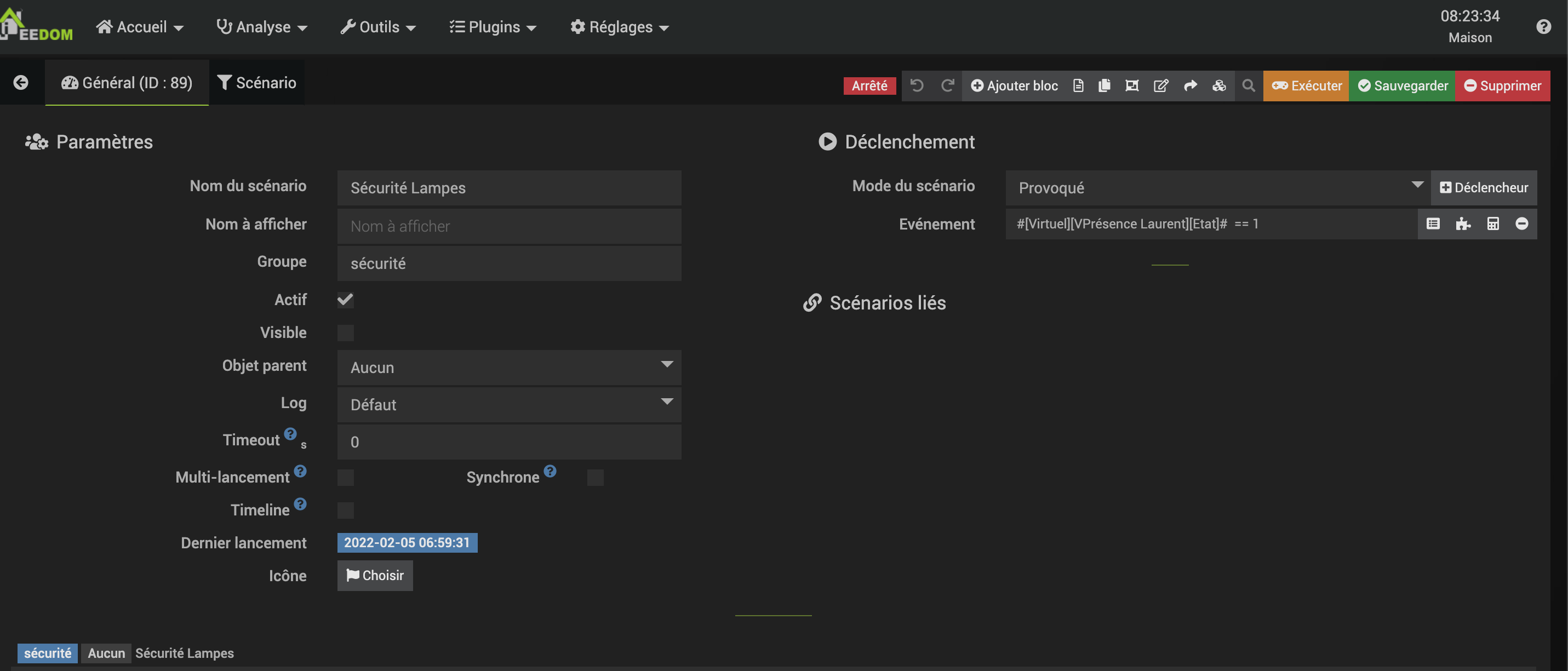Open help via question mark icon top right
This screenshot has width=1568, height=671.
click(x=1543, y=27)
